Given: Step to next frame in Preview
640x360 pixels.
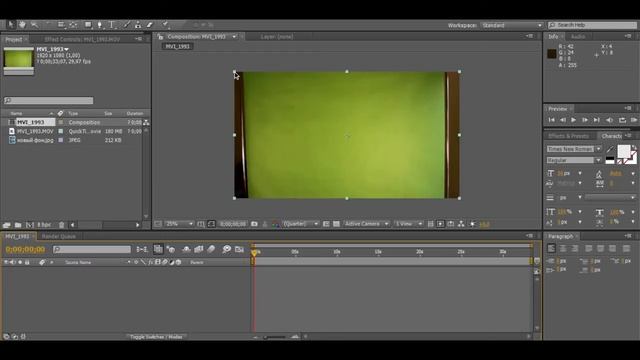Looking at the screenshot, I should click(585, 120).
